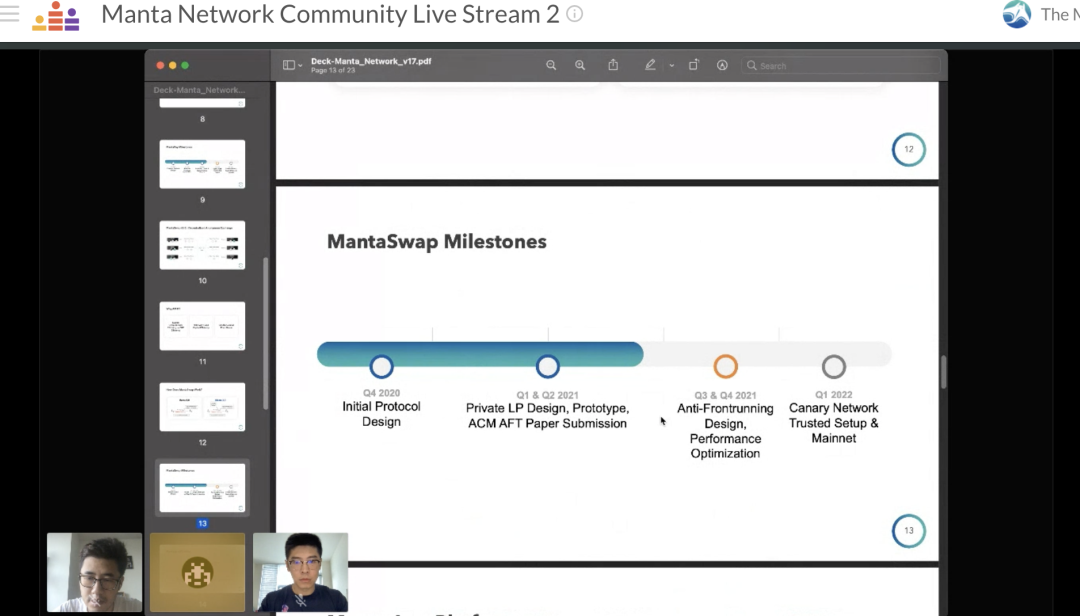This screenshot has height=616, width=1080.
Task: Click the ACM AFT Paper Submission text
Action: (x=548, y=424)
